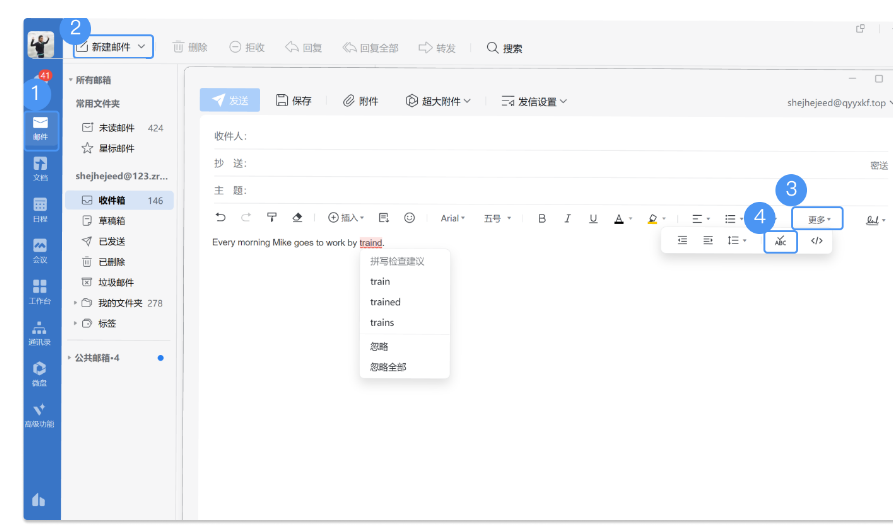Image resolution: width=893 pixels, height=532 pixels.
Task: Open the font color picker (A)
Action: click(619, 218)
